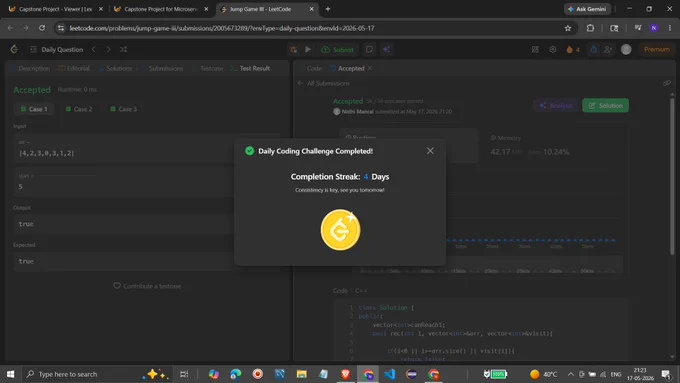Click the green Solution button

(605, 105)
